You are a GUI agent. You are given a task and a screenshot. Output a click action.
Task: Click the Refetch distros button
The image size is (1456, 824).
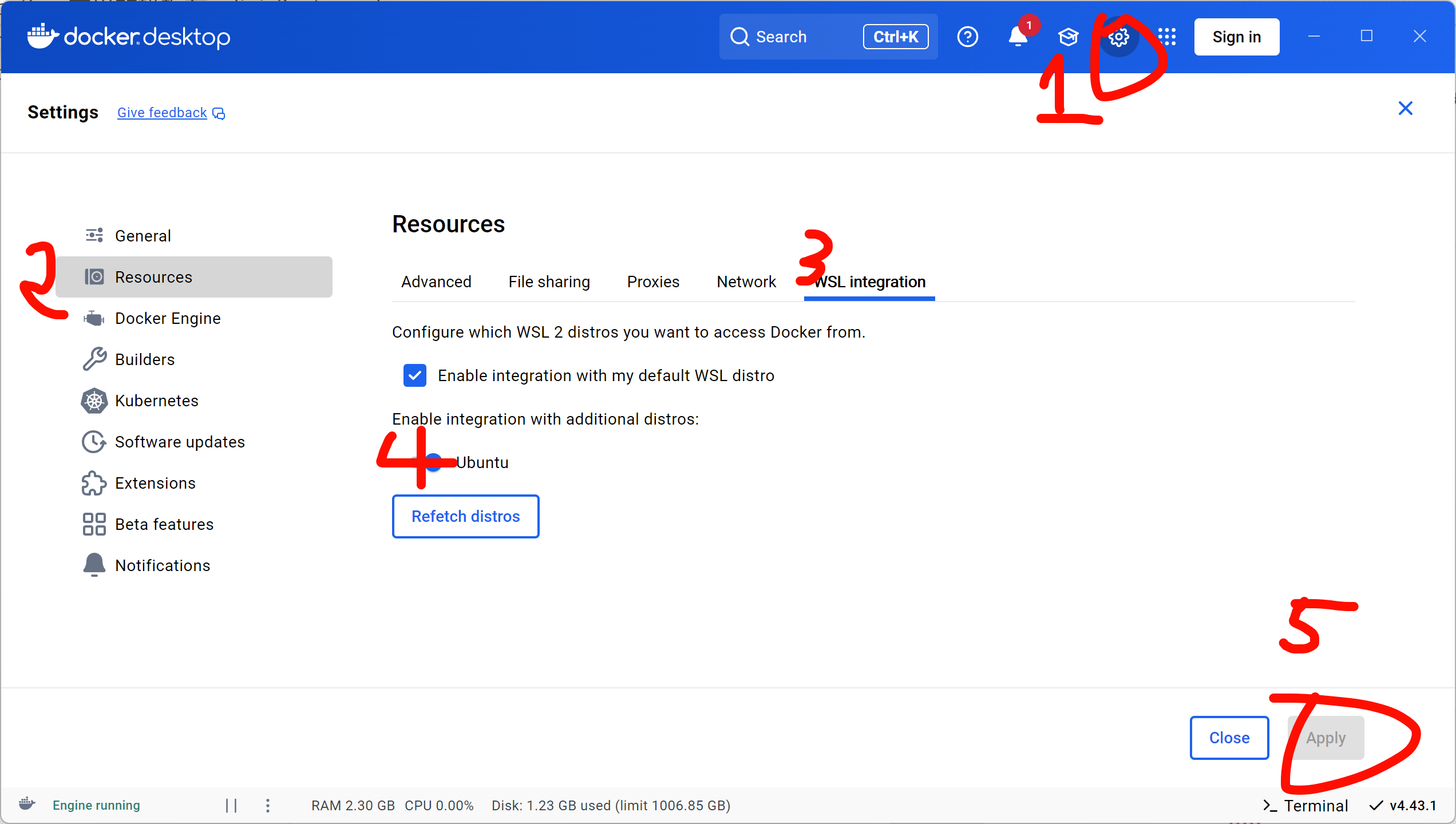pos(465,516)
